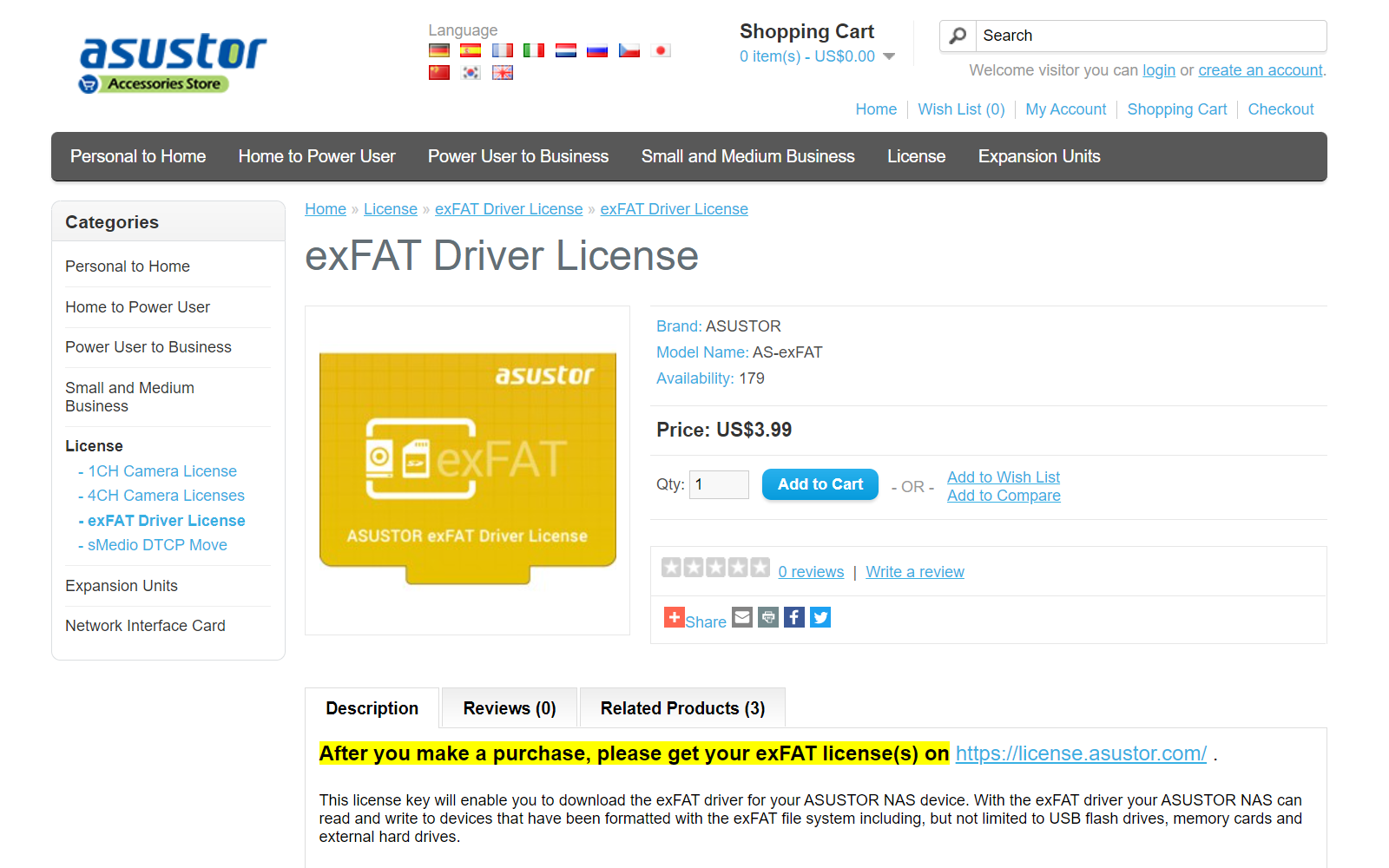Click License in the breadcrumb
The image size is (1389, 868).
click(391, 209)
